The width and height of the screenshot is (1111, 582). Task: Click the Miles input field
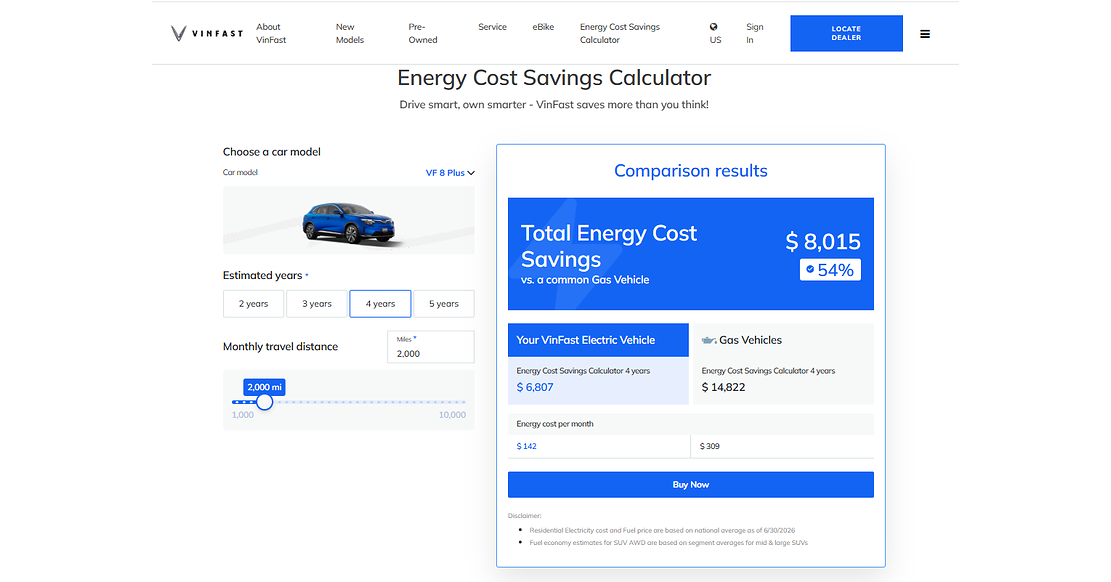tap(431, 347)
